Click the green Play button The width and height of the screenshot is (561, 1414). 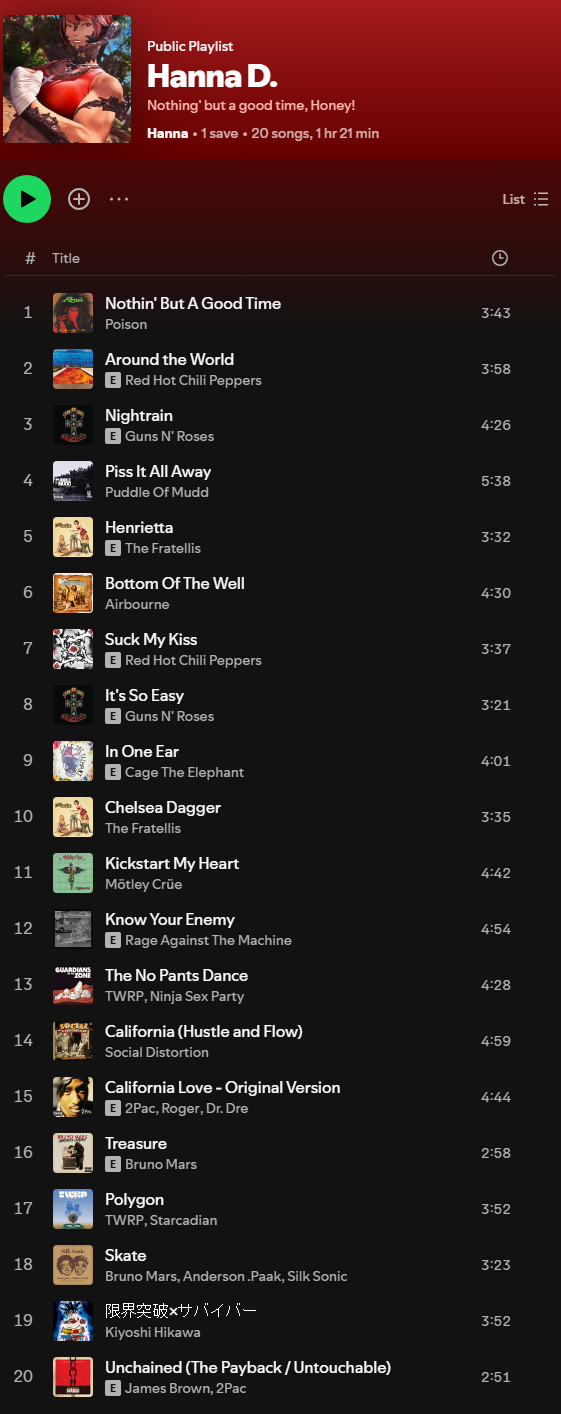[27, 199]
